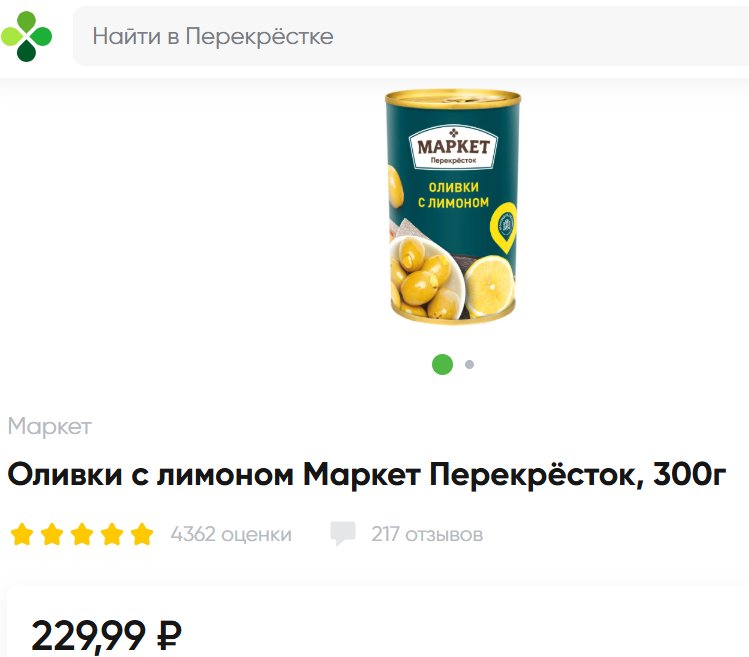Image resolution: width=749 pixels, height=657 pixels.
Task: Click the product title 'Оливки с лимоном'
Action: (150, 474)
